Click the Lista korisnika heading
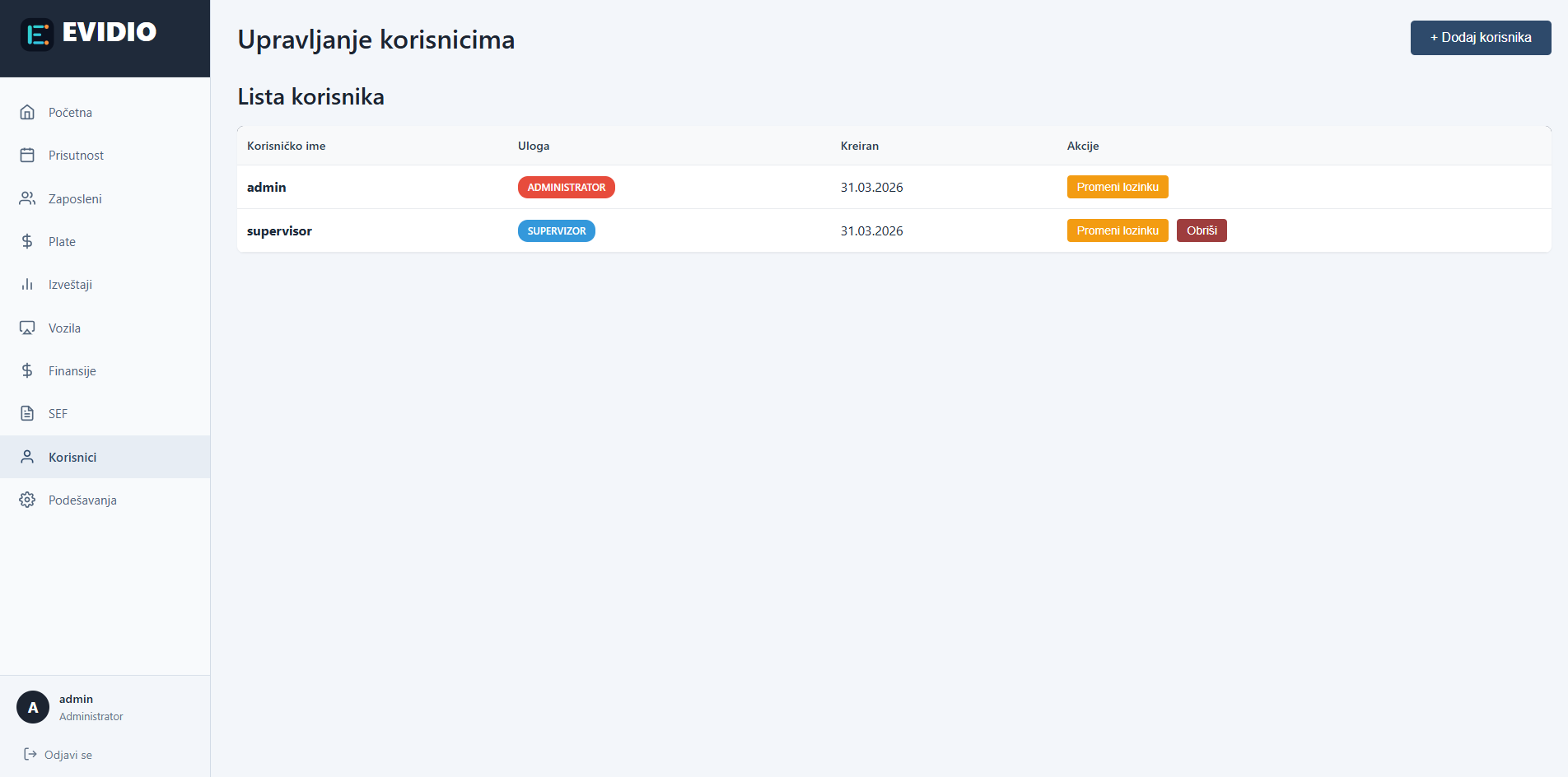 pyautogui.click(x=310, y=96)
